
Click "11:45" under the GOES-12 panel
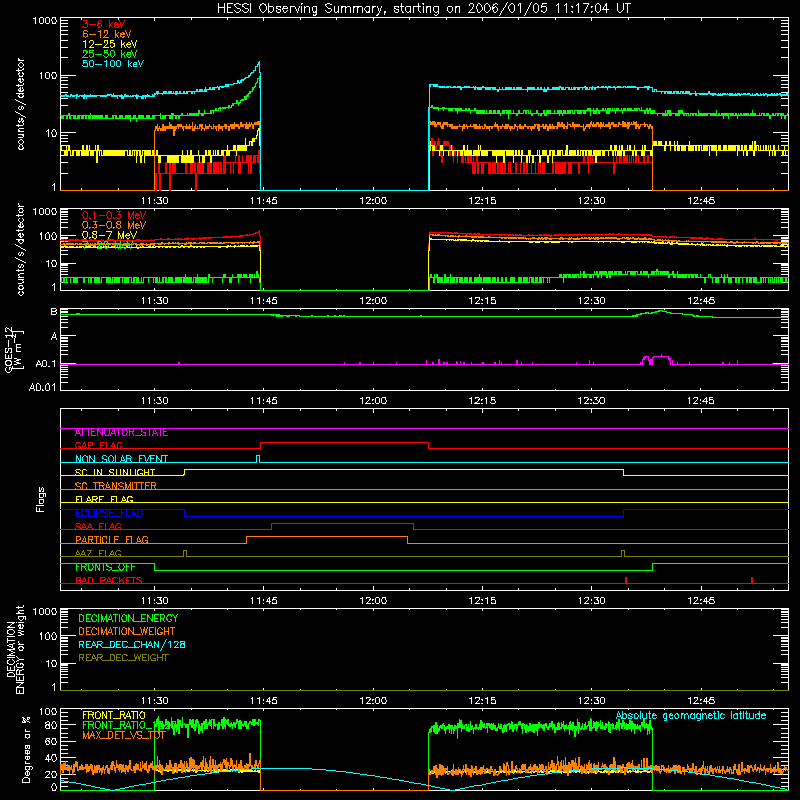tap(264, 401)
